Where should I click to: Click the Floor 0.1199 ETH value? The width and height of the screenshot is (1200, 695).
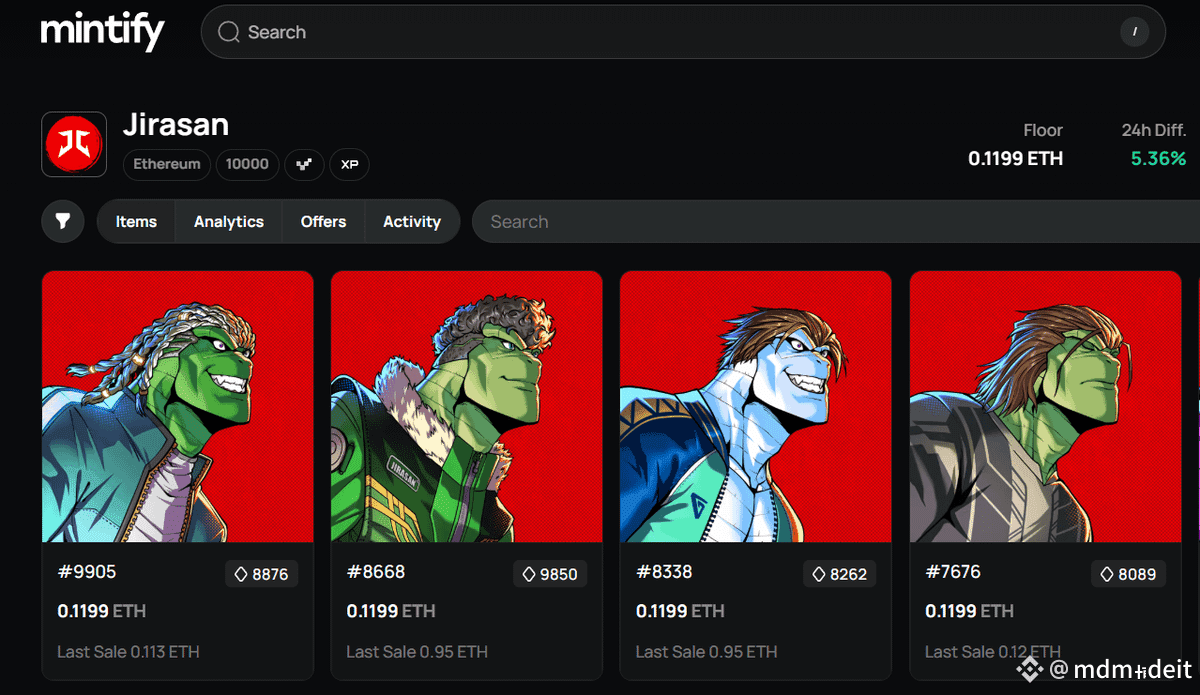pyautogui.click(x=1015, y=159)
